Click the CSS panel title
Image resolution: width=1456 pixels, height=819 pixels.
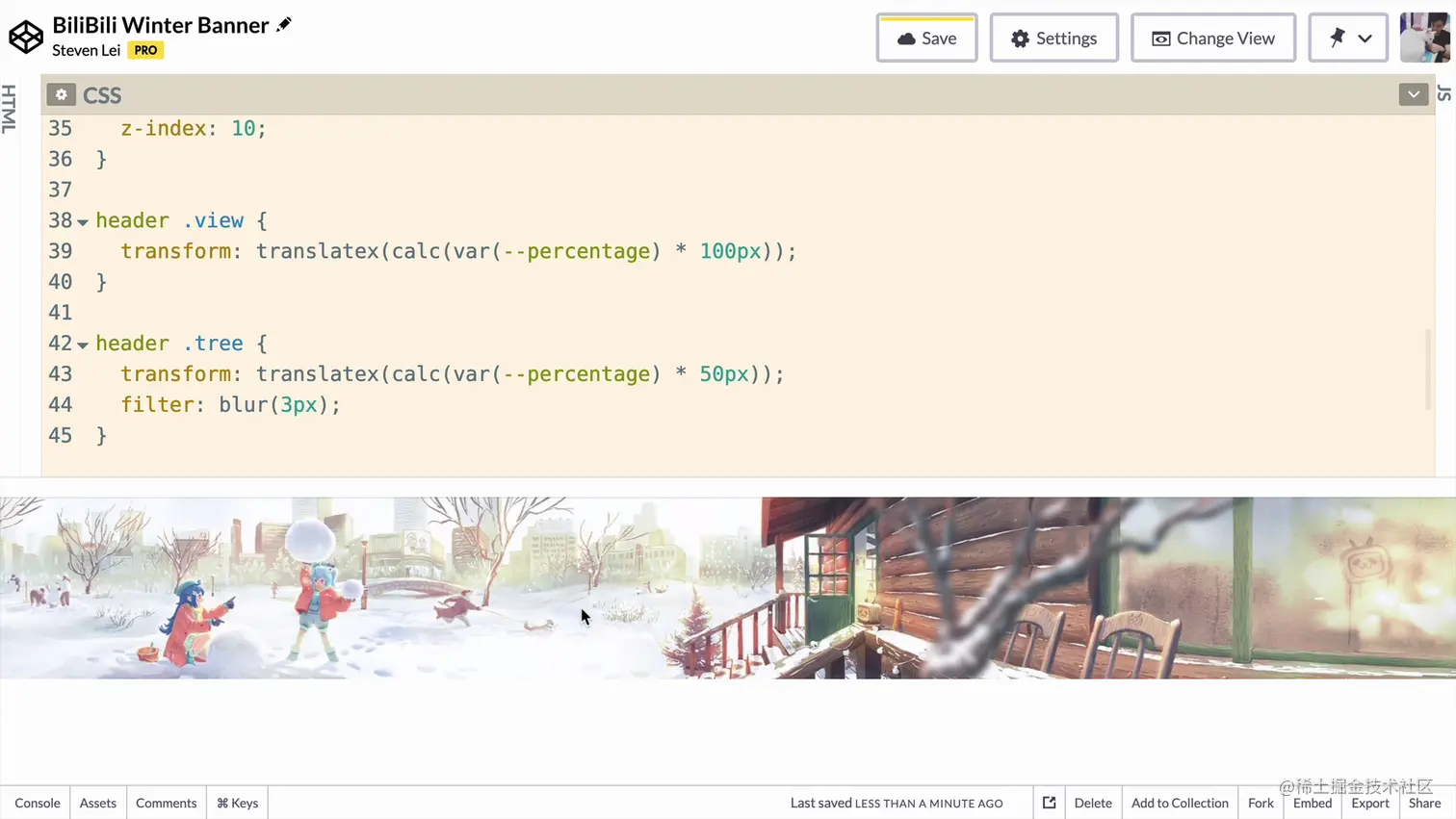102,94
